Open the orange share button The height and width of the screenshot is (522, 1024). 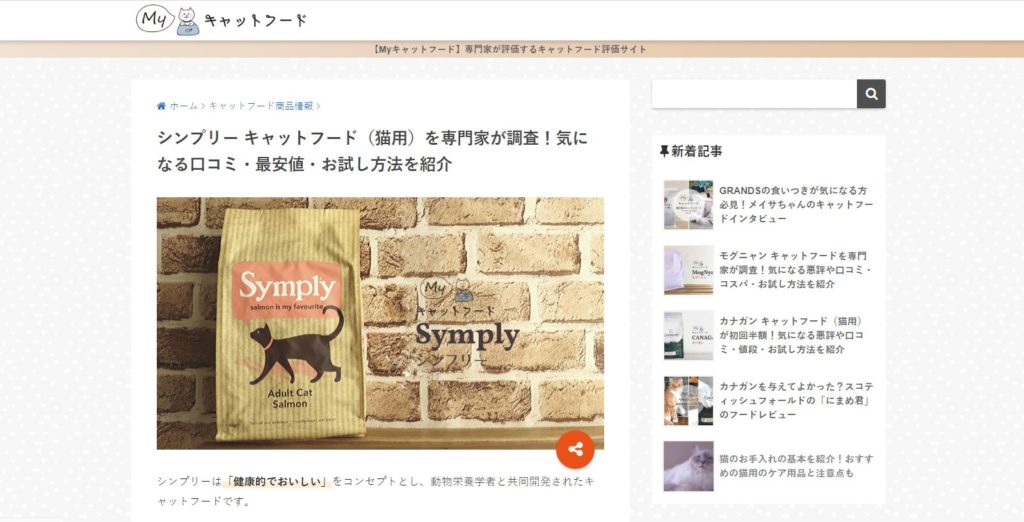(x=575, y=449)
